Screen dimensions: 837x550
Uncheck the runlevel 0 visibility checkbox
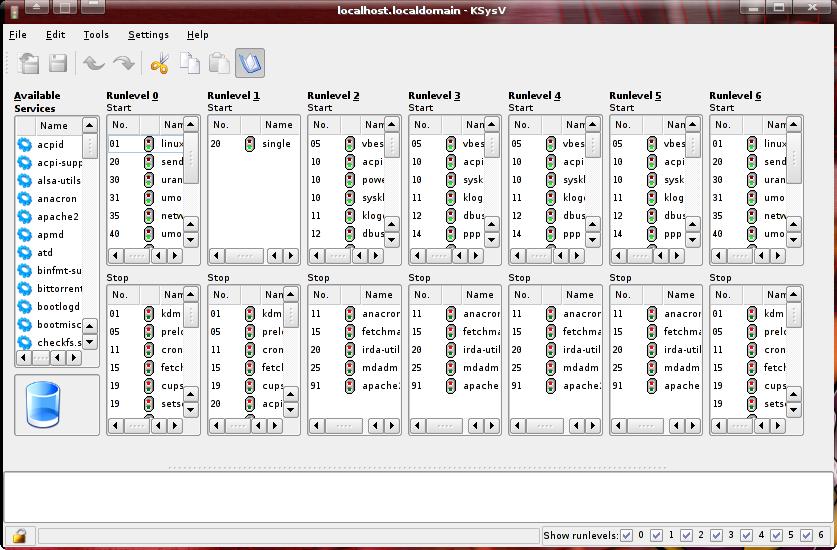(627, 536)
